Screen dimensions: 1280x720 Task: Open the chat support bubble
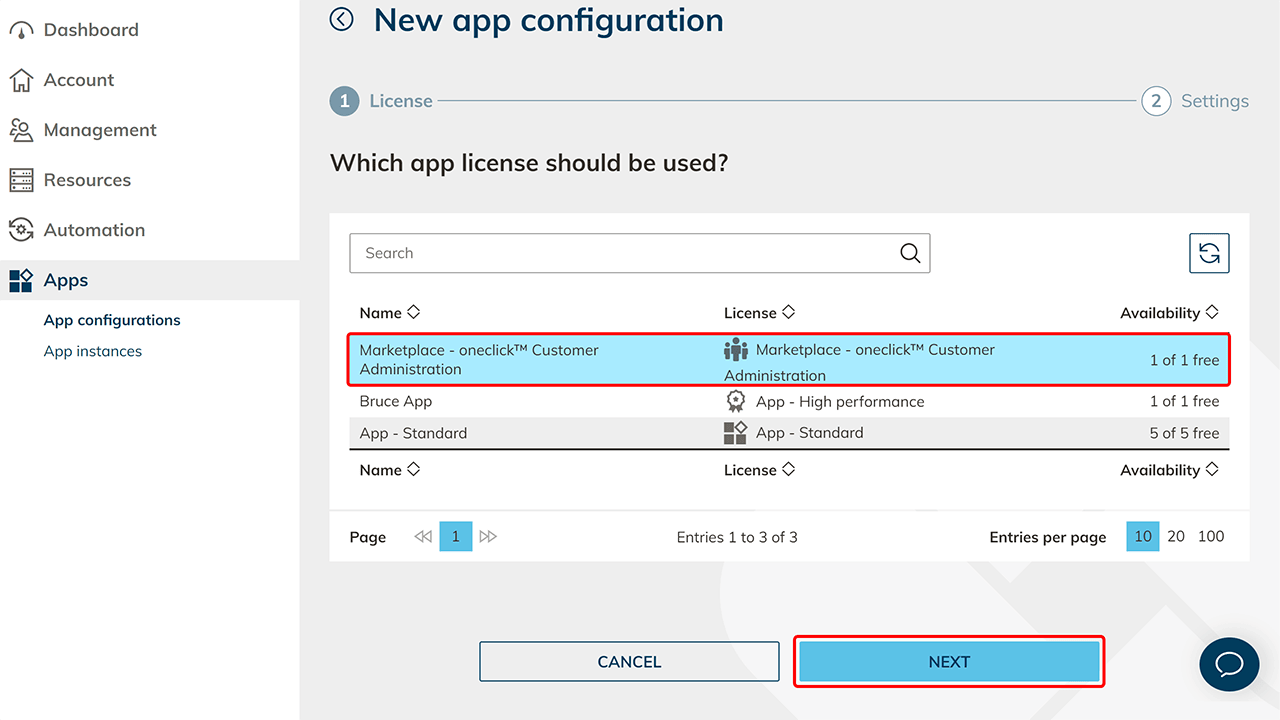tap(1229, 664)
